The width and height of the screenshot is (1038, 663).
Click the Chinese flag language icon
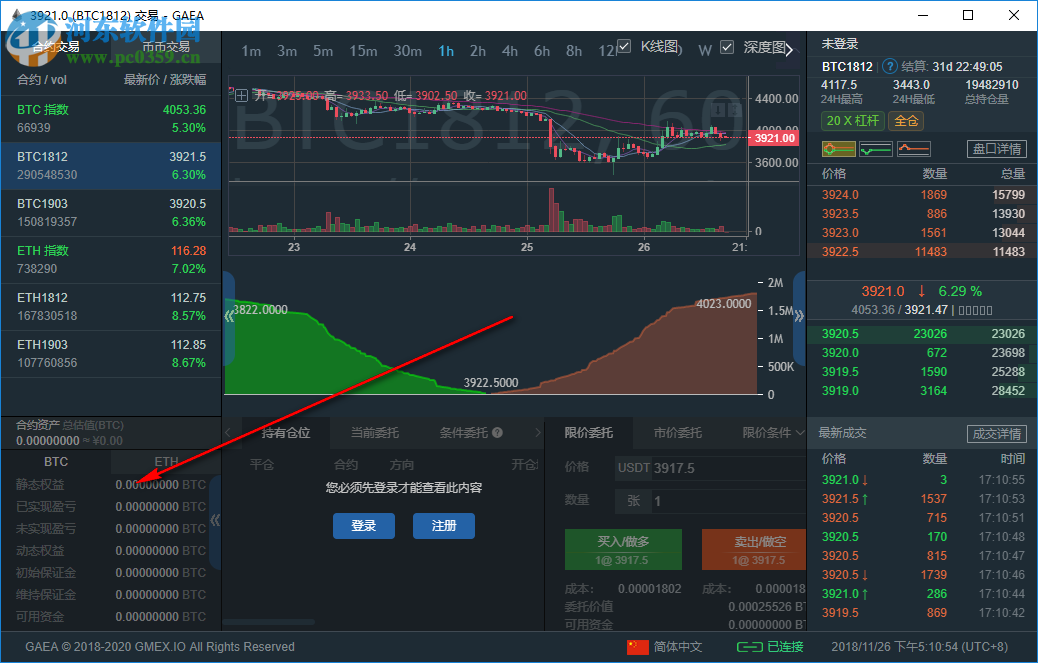point(638,646)
